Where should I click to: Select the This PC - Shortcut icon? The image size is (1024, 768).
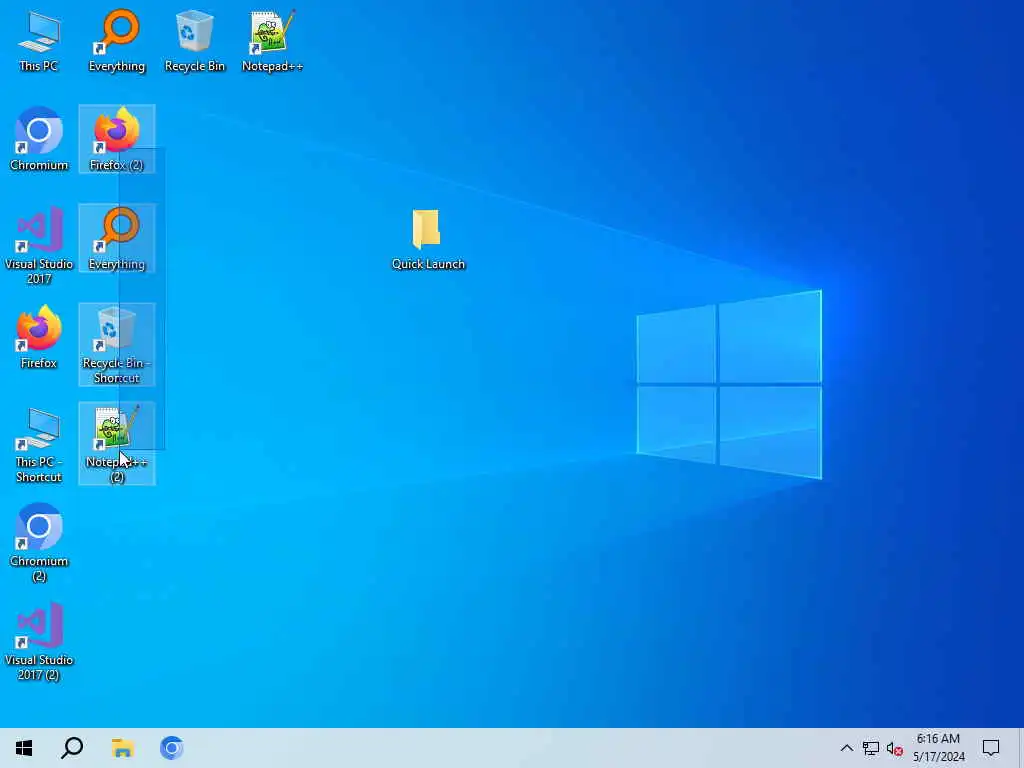[x=39, y=444]
